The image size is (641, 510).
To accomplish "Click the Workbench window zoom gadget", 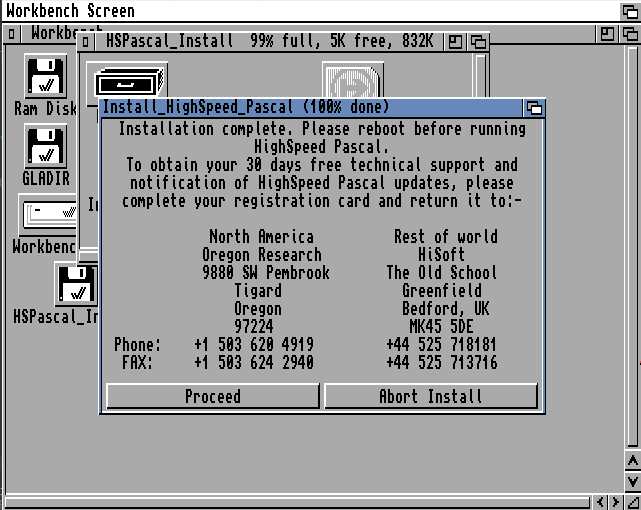I will (607, 34).
